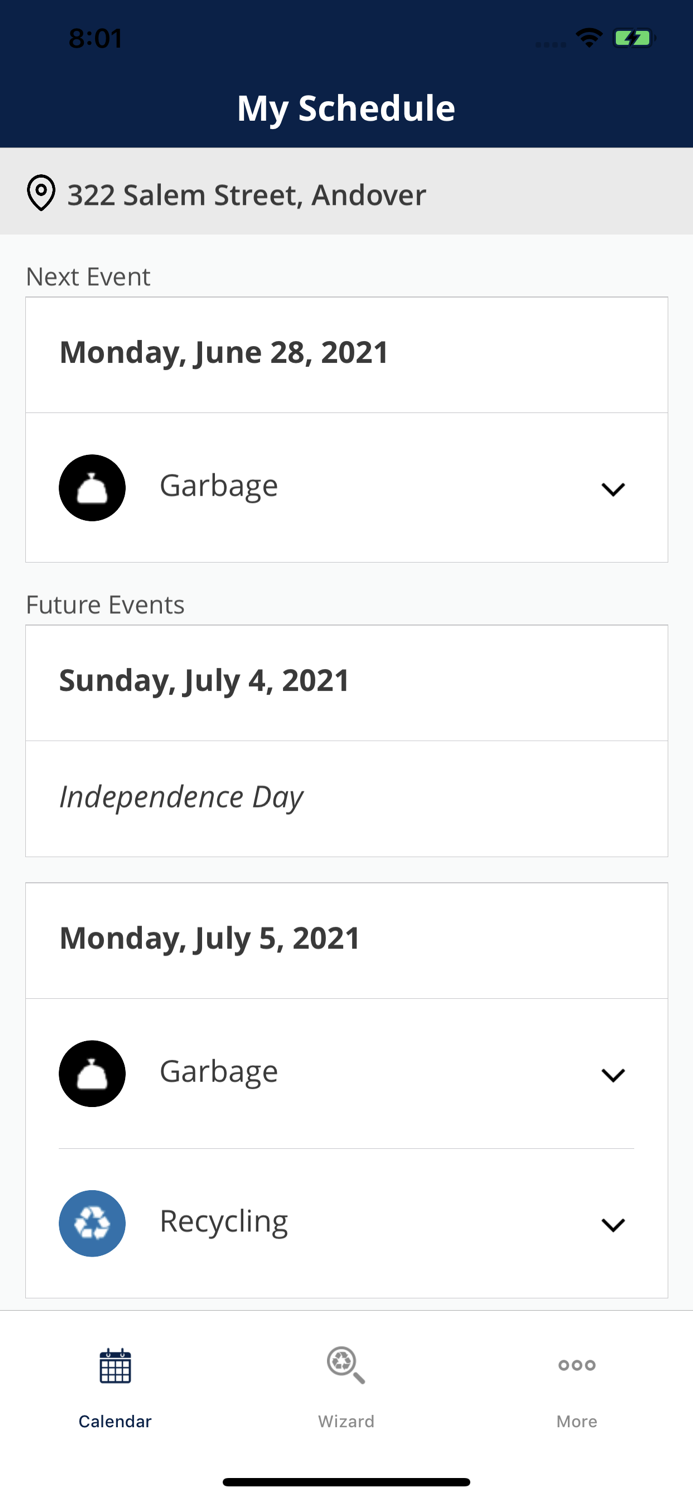Open the Wizard magnifying glass icon

[x=346, y=1364]
